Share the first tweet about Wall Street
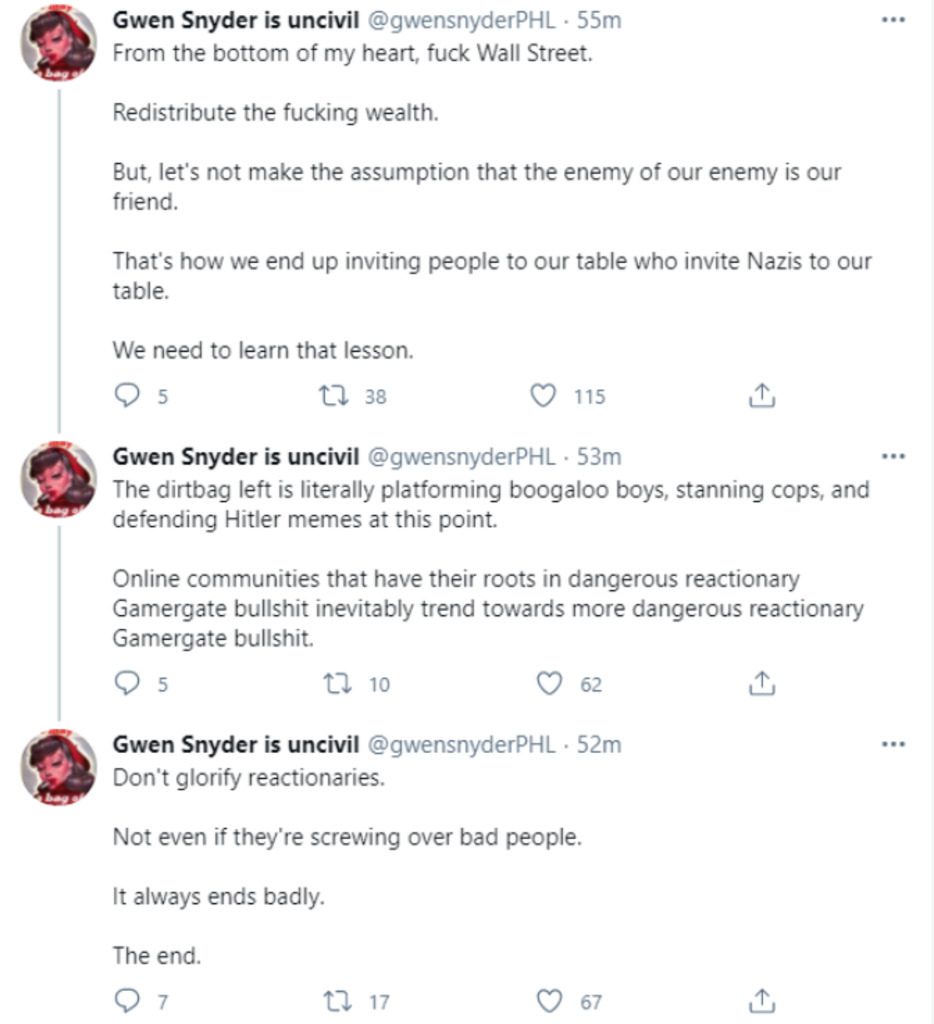934x1024 pixels. click(762, 397)
